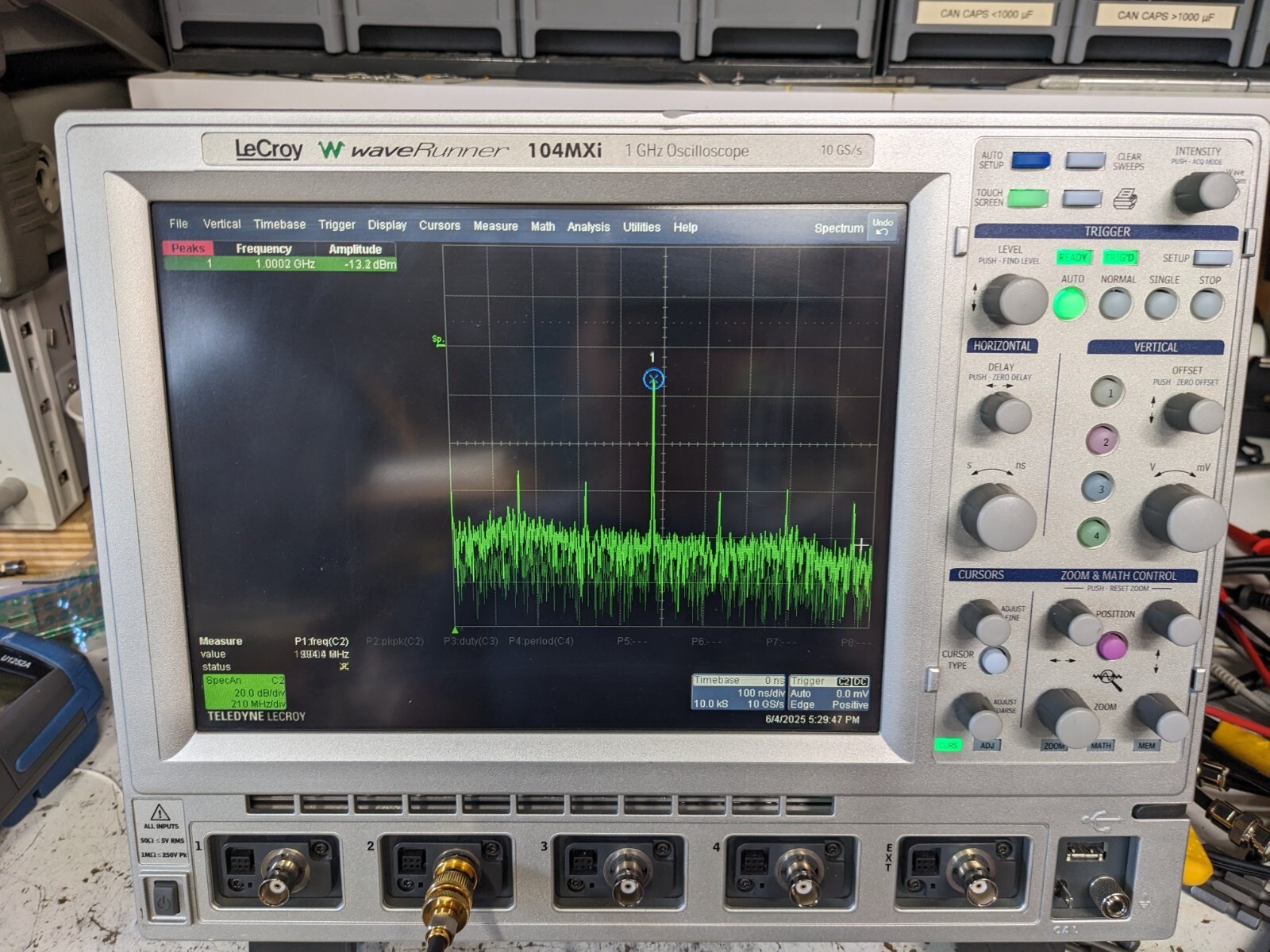Select the P1:freq(C2) measurement
The image size is (1270, 952).
click(x=321, y=641)
